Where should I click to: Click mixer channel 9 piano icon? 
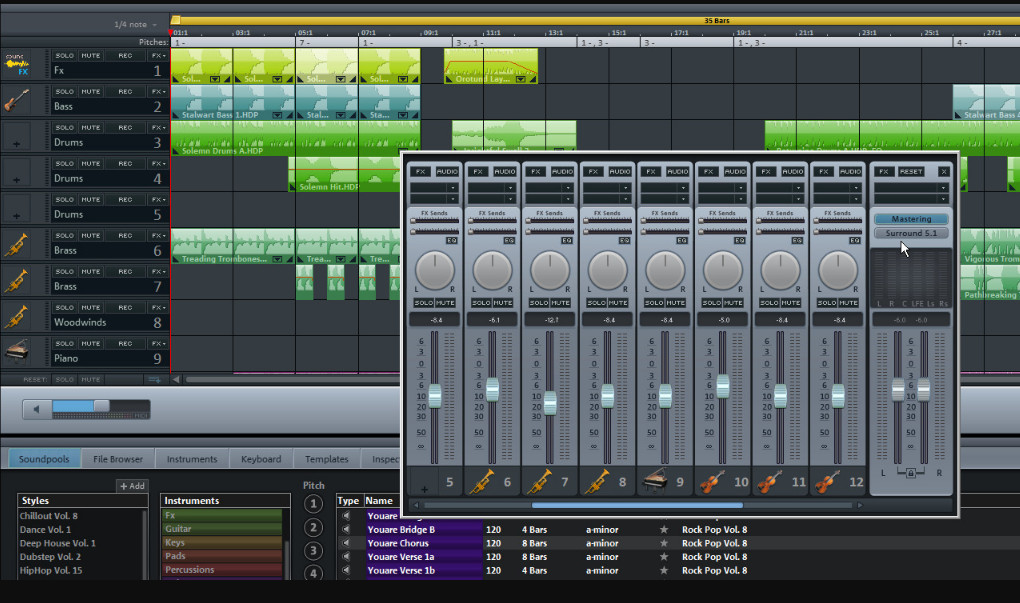coord(654,481)
